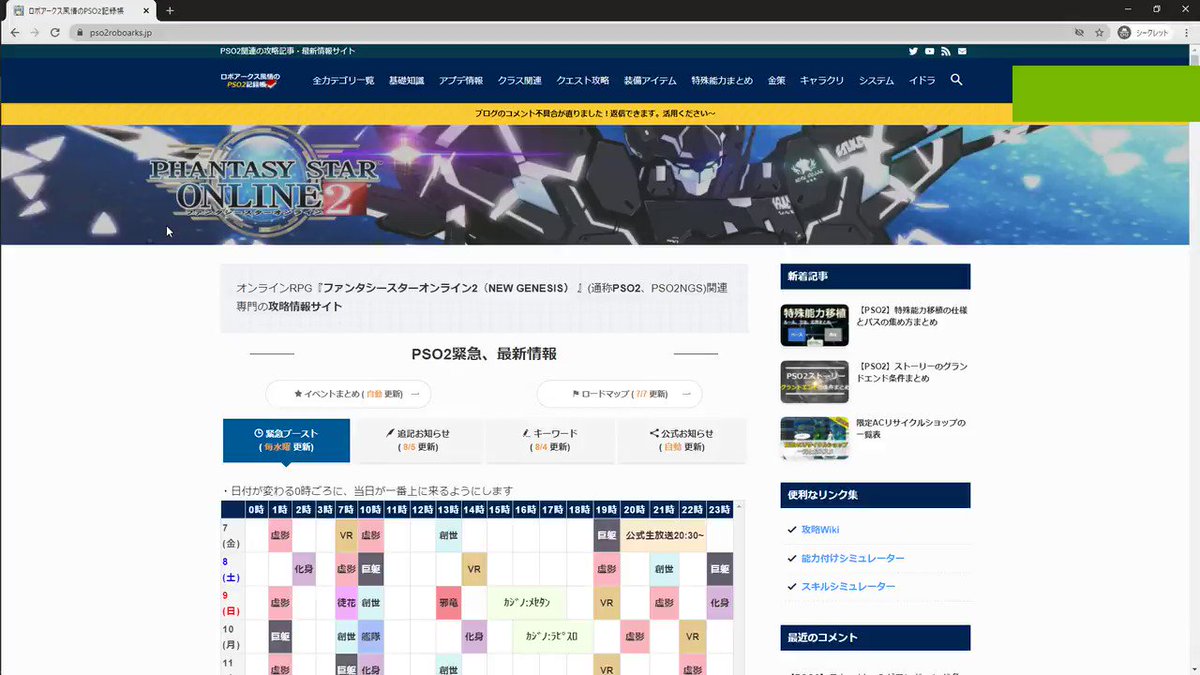The width and height of the screenshot is (1200, 675).
Task: Open the 攻略Wiki link
Action: 820,530
